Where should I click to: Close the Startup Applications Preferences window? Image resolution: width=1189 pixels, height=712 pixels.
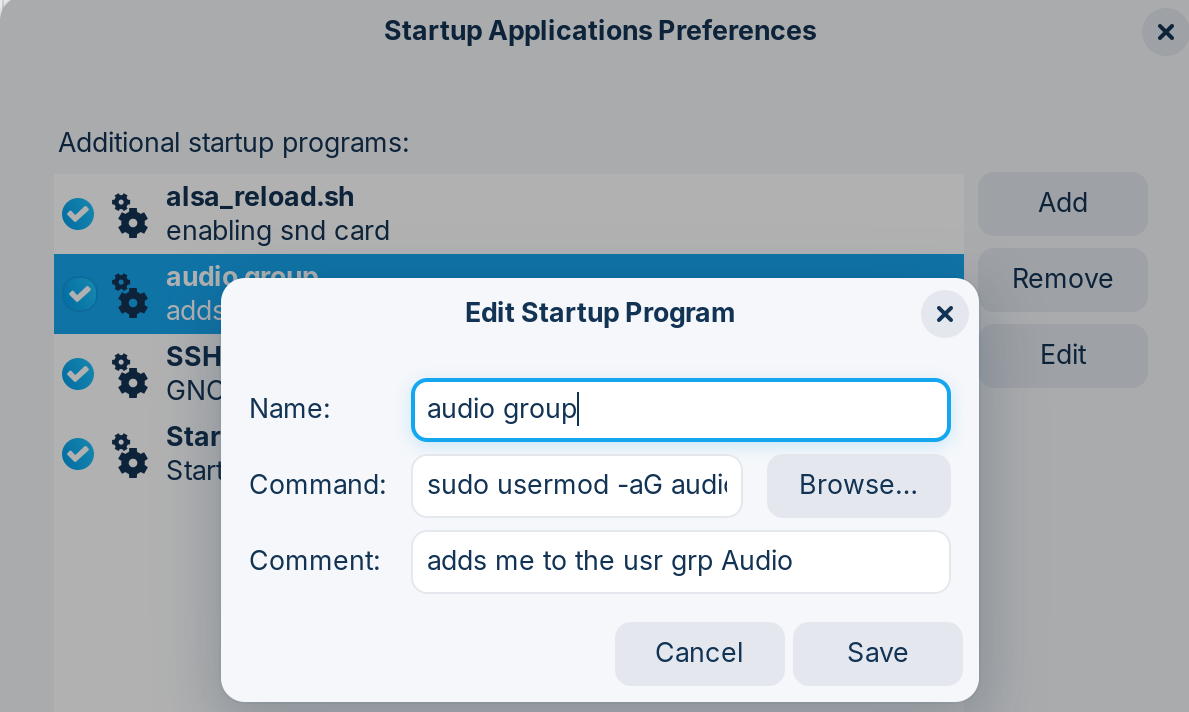pos(1165,32)
